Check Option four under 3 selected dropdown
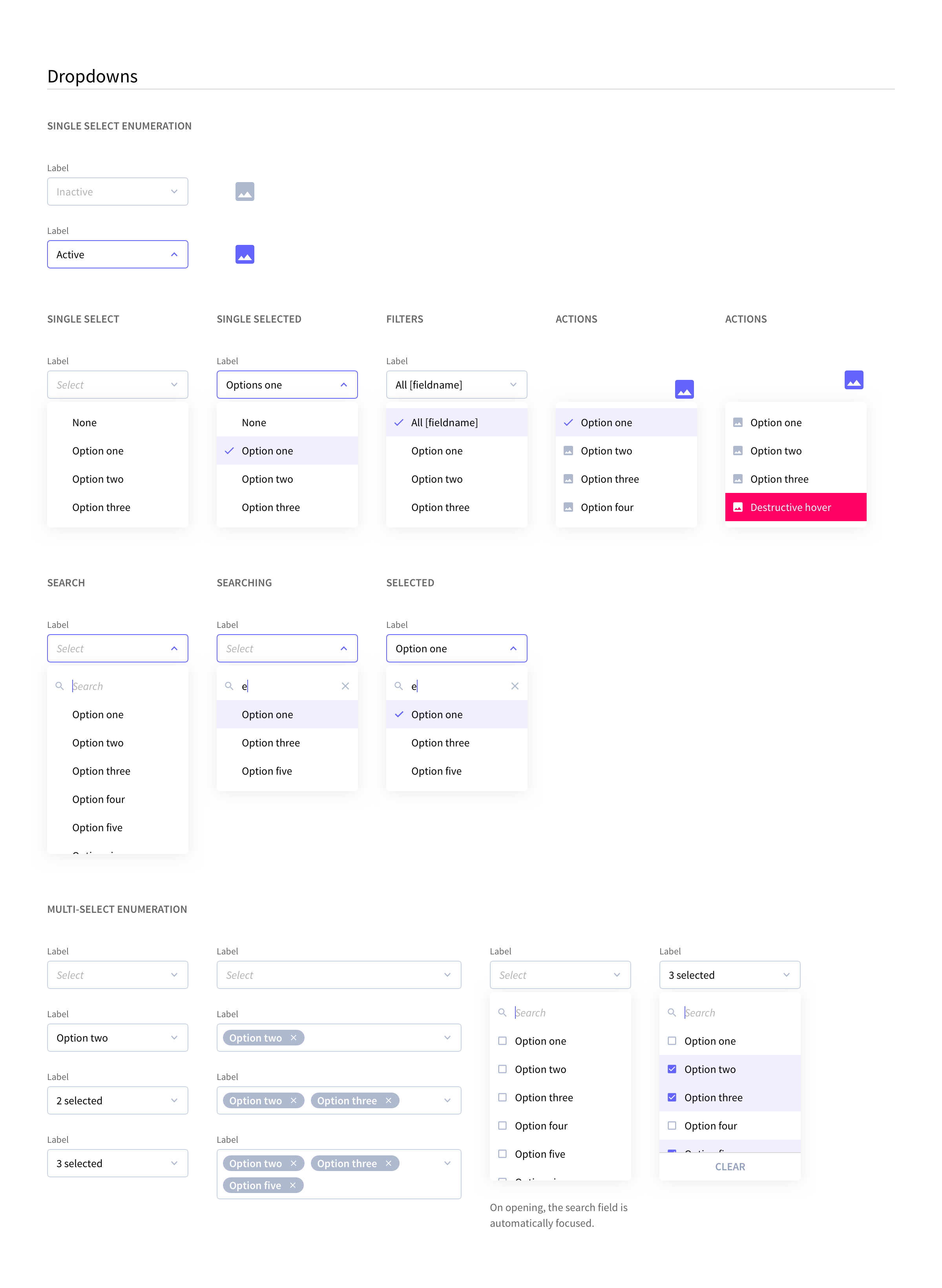 (x=672, y=1126)
